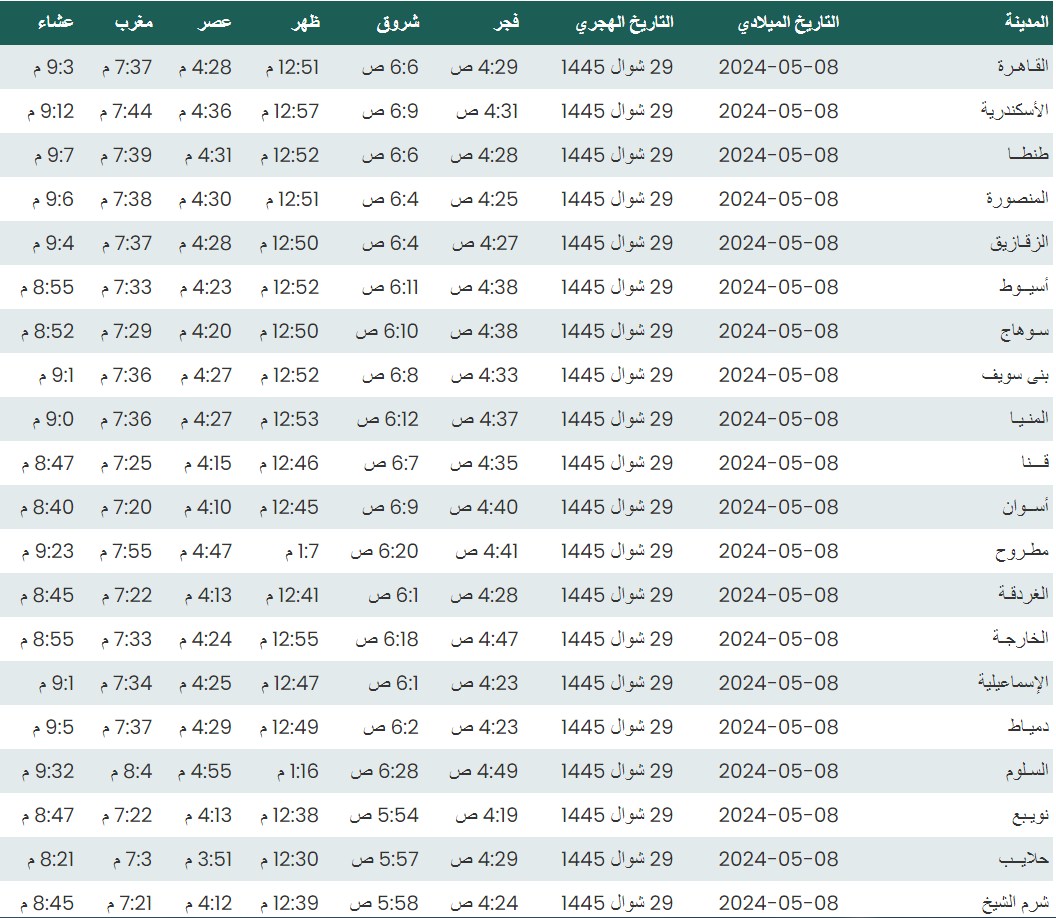This screenshot has width=1056, height=918.
Task: Select the مغرب column header
Action: (x=135, y=22)
